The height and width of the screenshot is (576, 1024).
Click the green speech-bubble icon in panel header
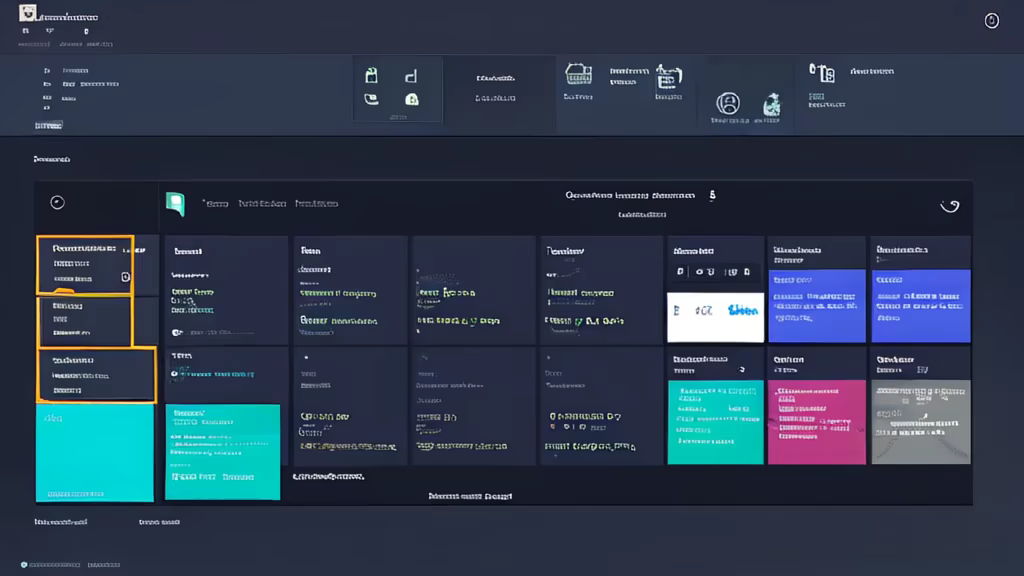(175, 203)
